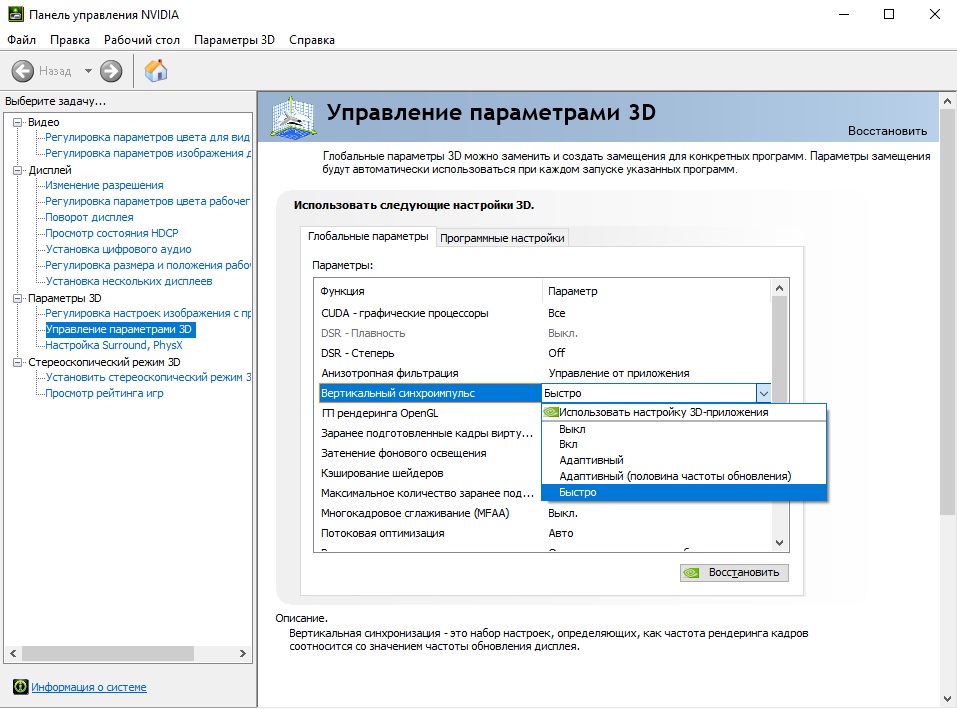Click NVIDIA Control Panel title bar icon
This screenshot has height=709, width=957.
[16, 14]
